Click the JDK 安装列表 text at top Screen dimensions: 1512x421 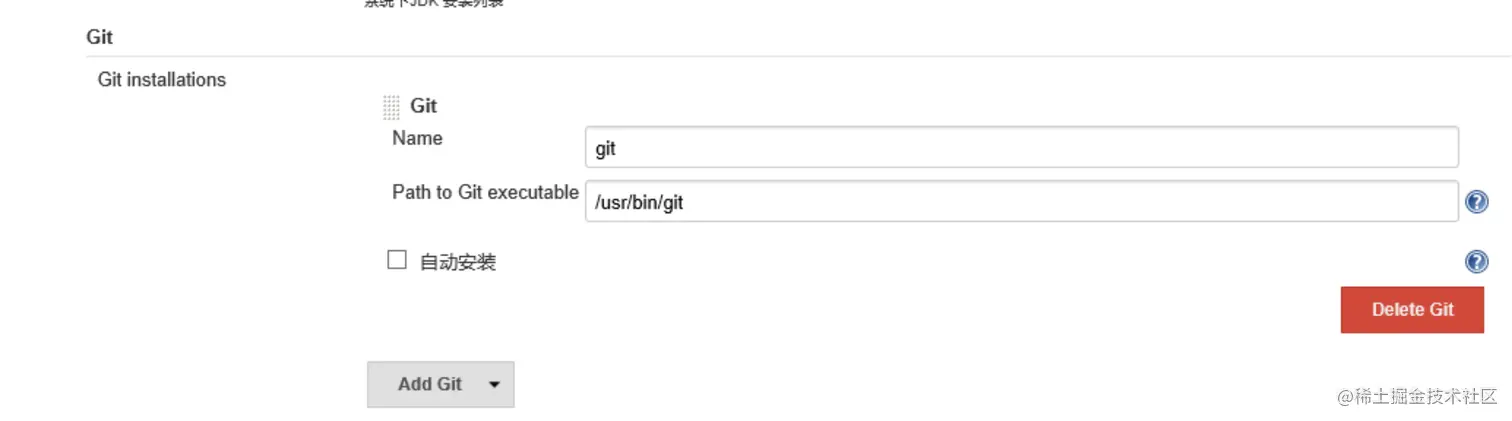pyautogui.click(x=434, y=3)
